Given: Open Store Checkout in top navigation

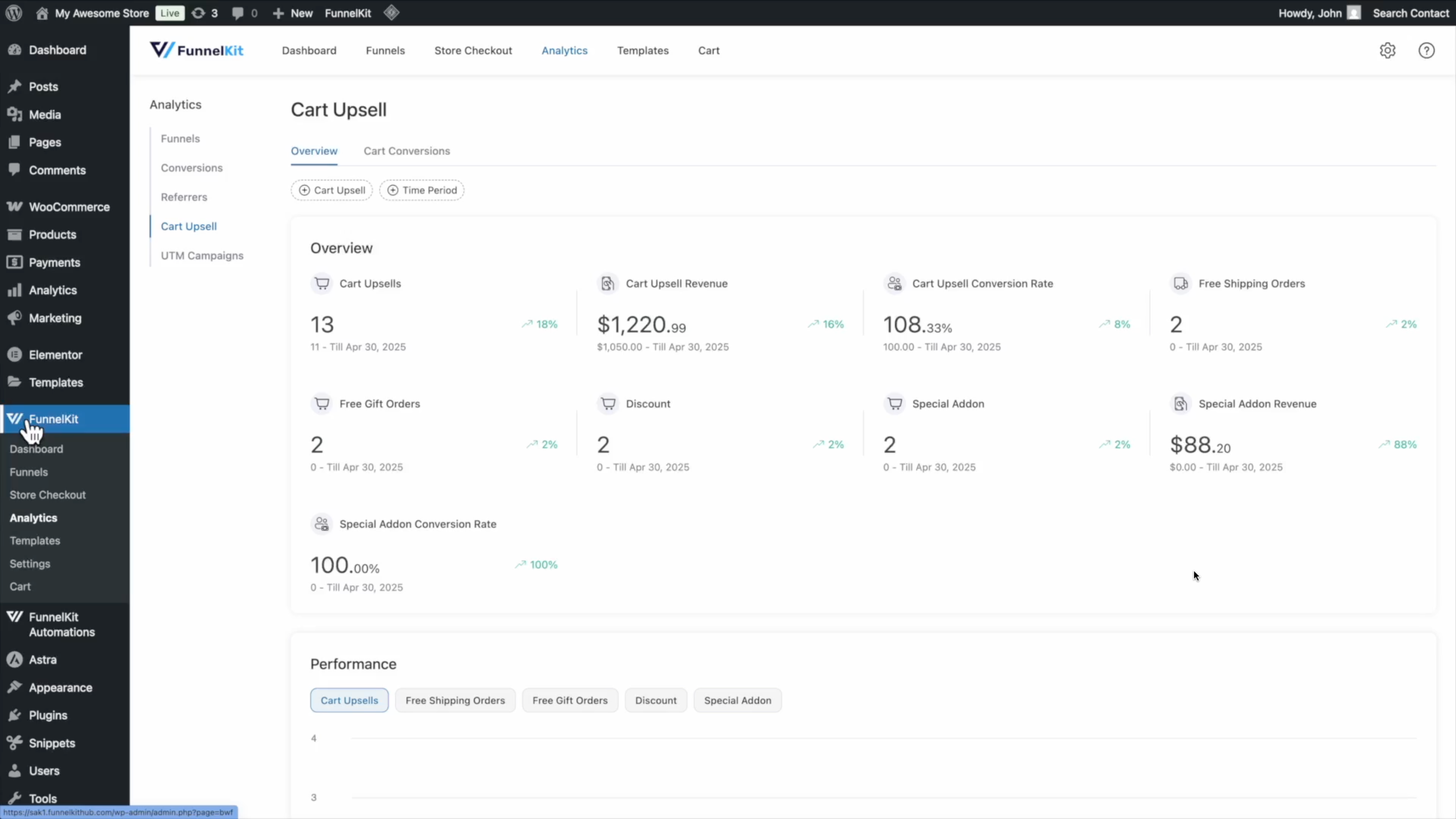Looking at the screenshot, I should pyautogui.click(x=473, y=50).
